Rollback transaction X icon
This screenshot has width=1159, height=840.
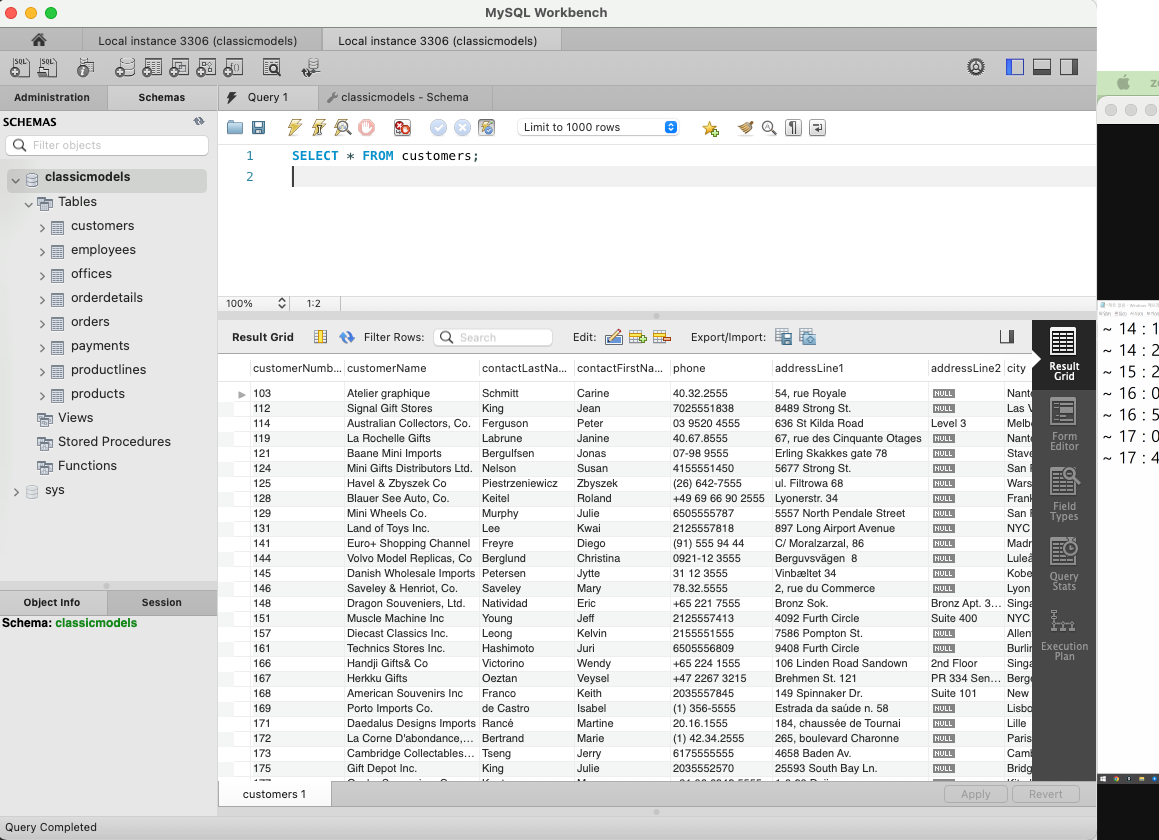[462, 127]
